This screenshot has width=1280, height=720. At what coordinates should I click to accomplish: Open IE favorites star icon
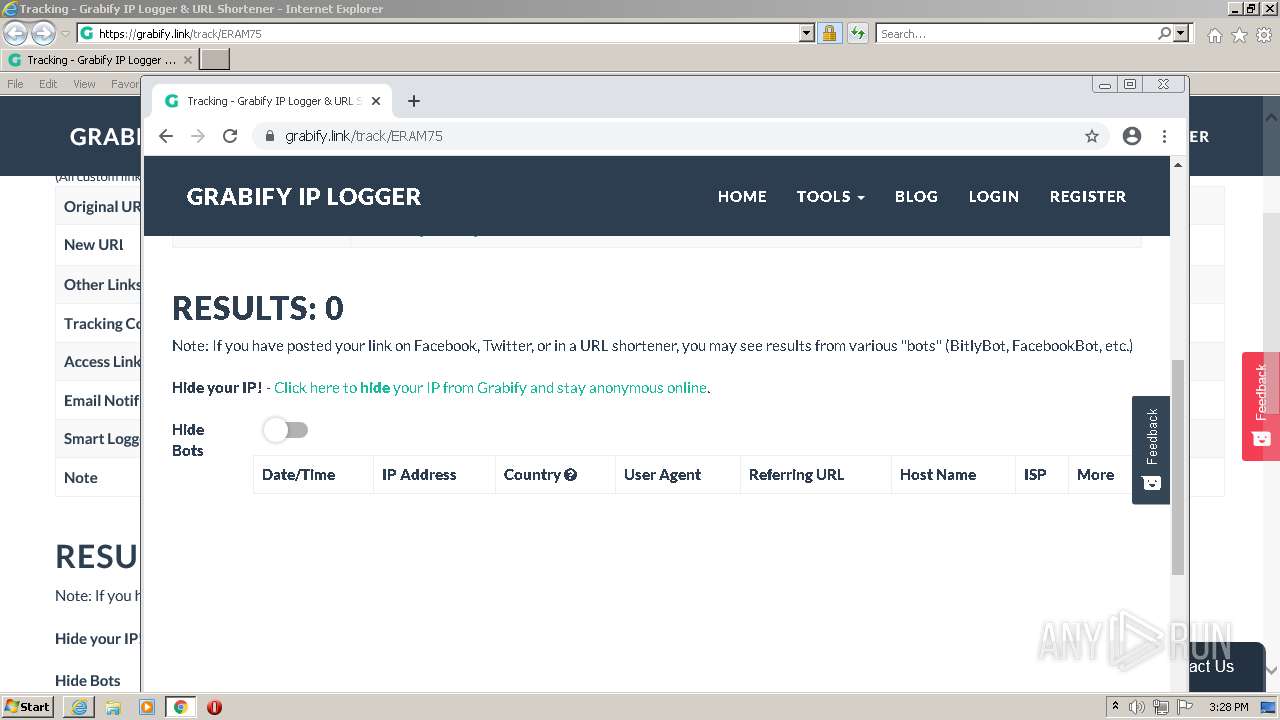coord(1239,35)
